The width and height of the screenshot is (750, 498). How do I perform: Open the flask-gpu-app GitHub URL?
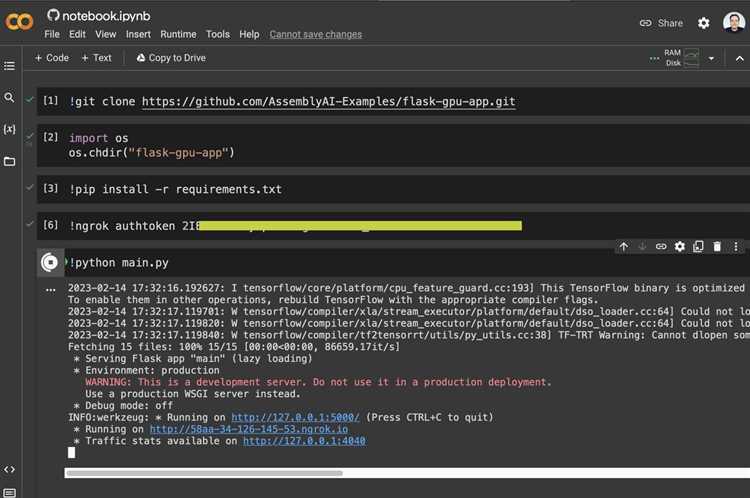328,101
